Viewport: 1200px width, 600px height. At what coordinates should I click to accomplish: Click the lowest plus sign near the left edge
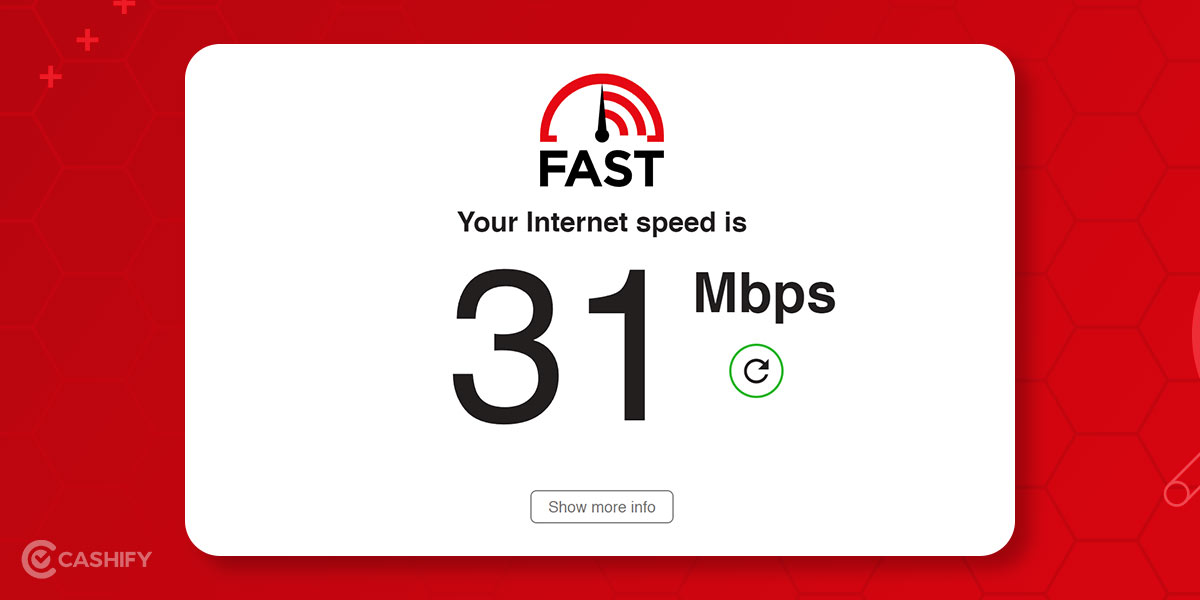tap(50, 76)
